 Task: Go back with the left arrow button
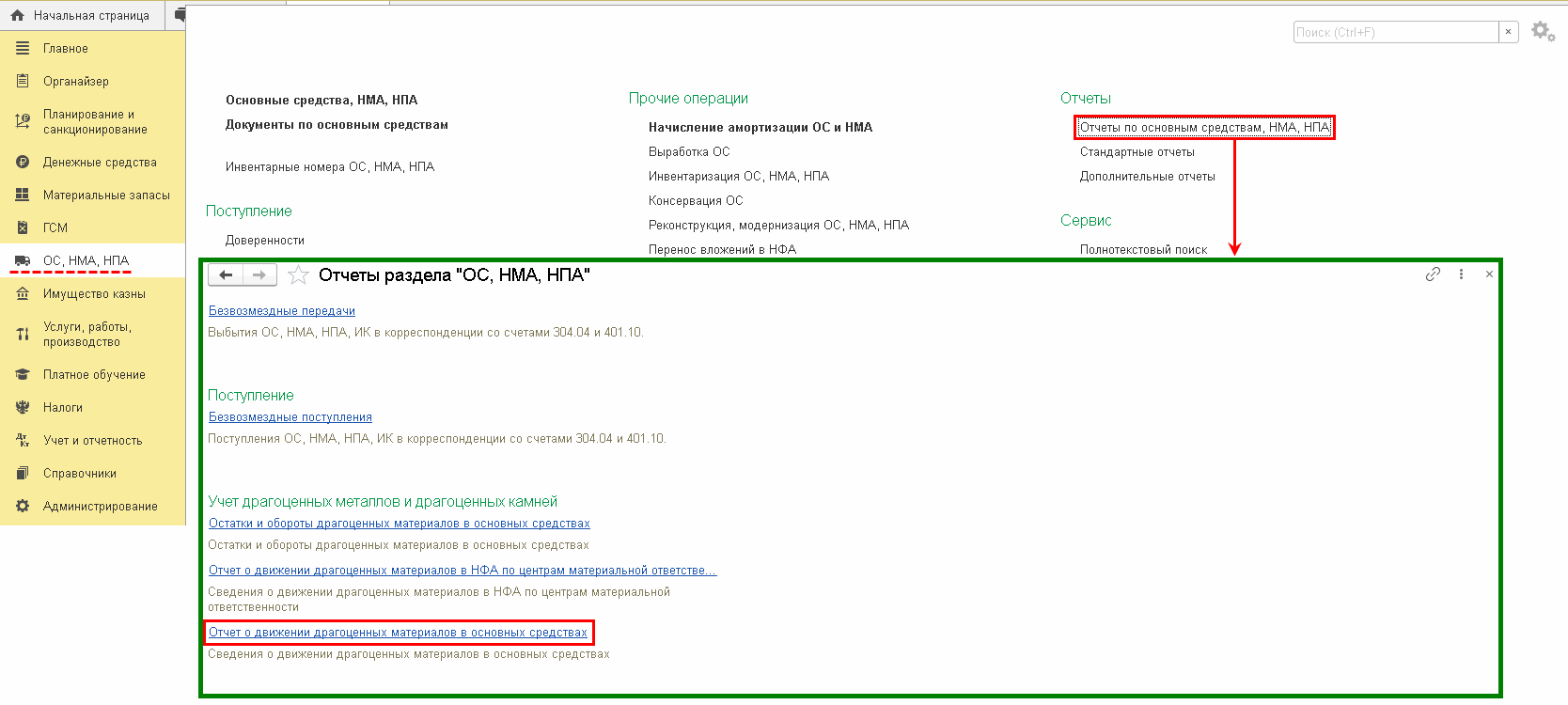pyautogui.click(x=226, y=274)
